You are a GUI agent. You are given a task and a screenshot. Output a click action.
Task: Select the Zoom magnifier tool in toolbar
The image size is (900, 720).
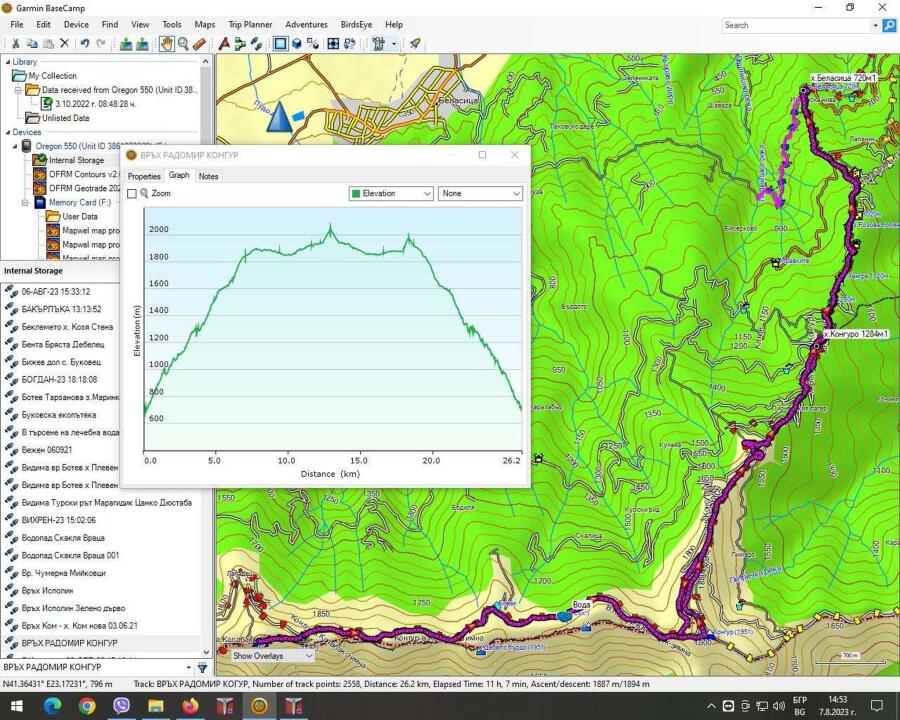(x=183, y=44)
